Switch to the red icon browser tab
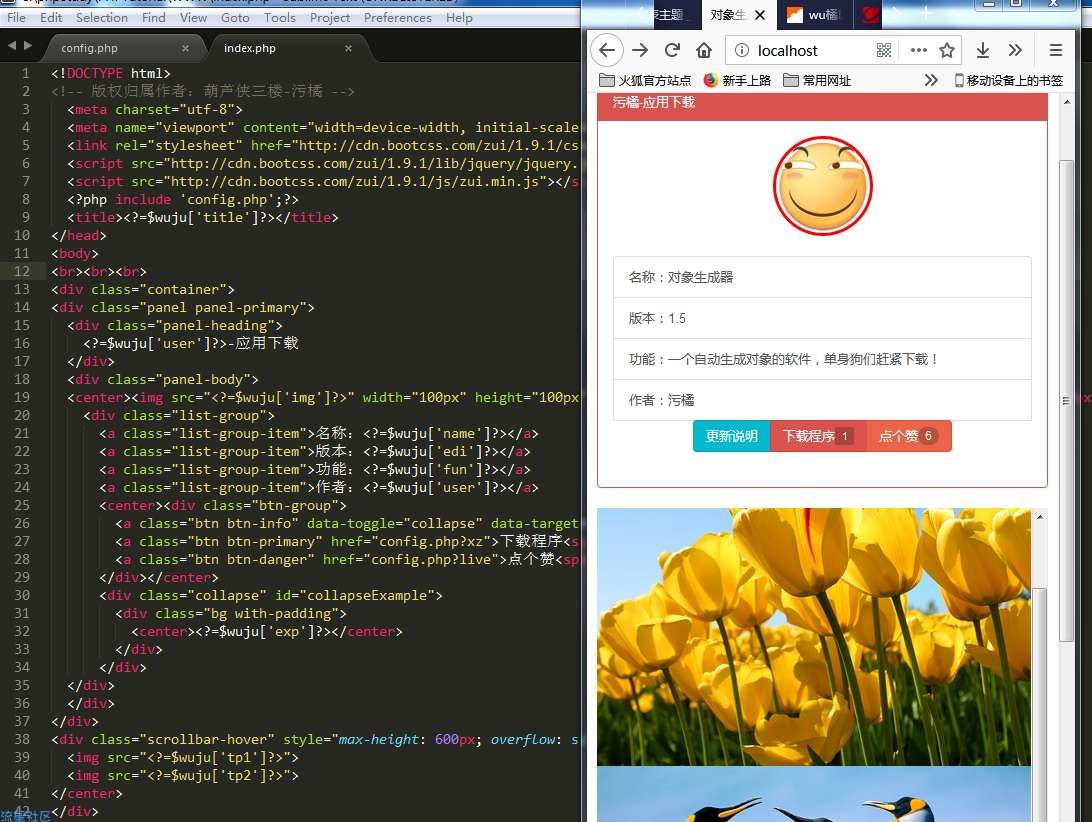 (870, 15)
